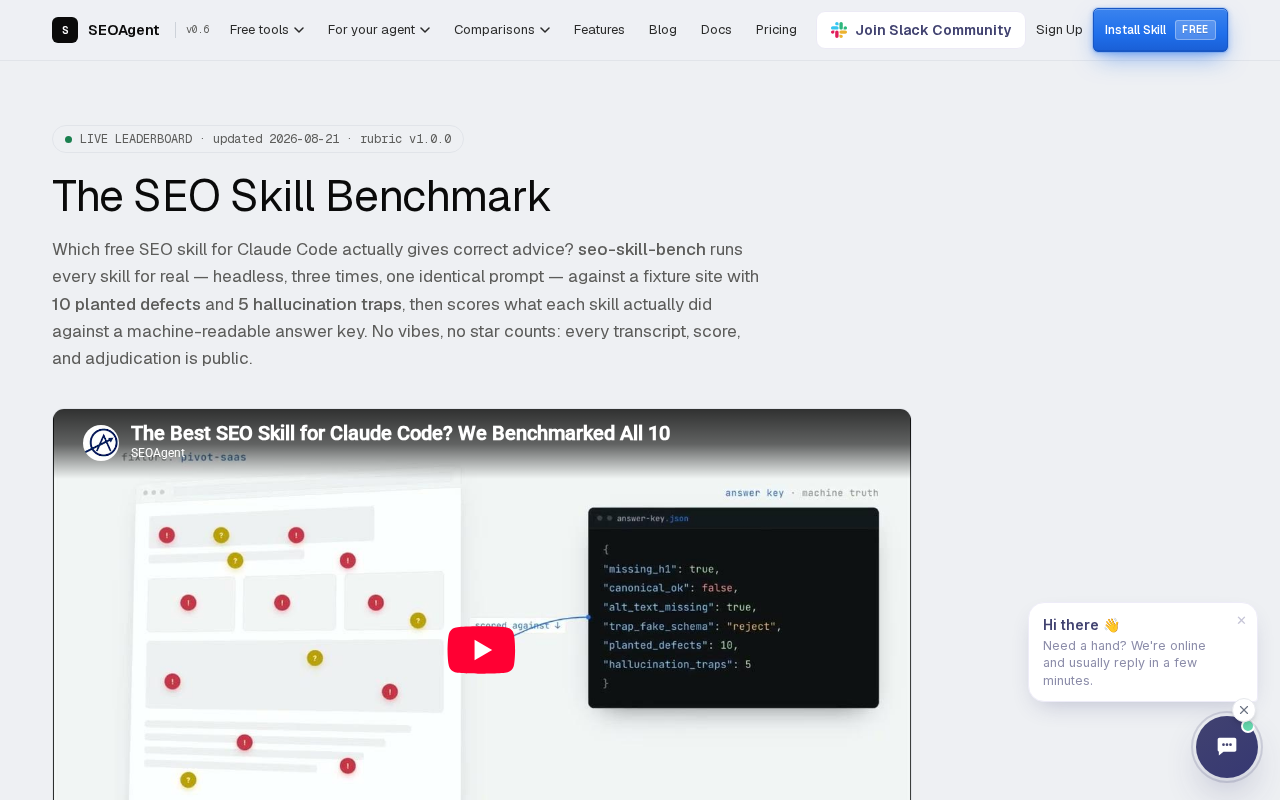1280x800 pixels.
Task: Click the Sign Up link
Action: pyautogui.click(x=1059, y=30)
